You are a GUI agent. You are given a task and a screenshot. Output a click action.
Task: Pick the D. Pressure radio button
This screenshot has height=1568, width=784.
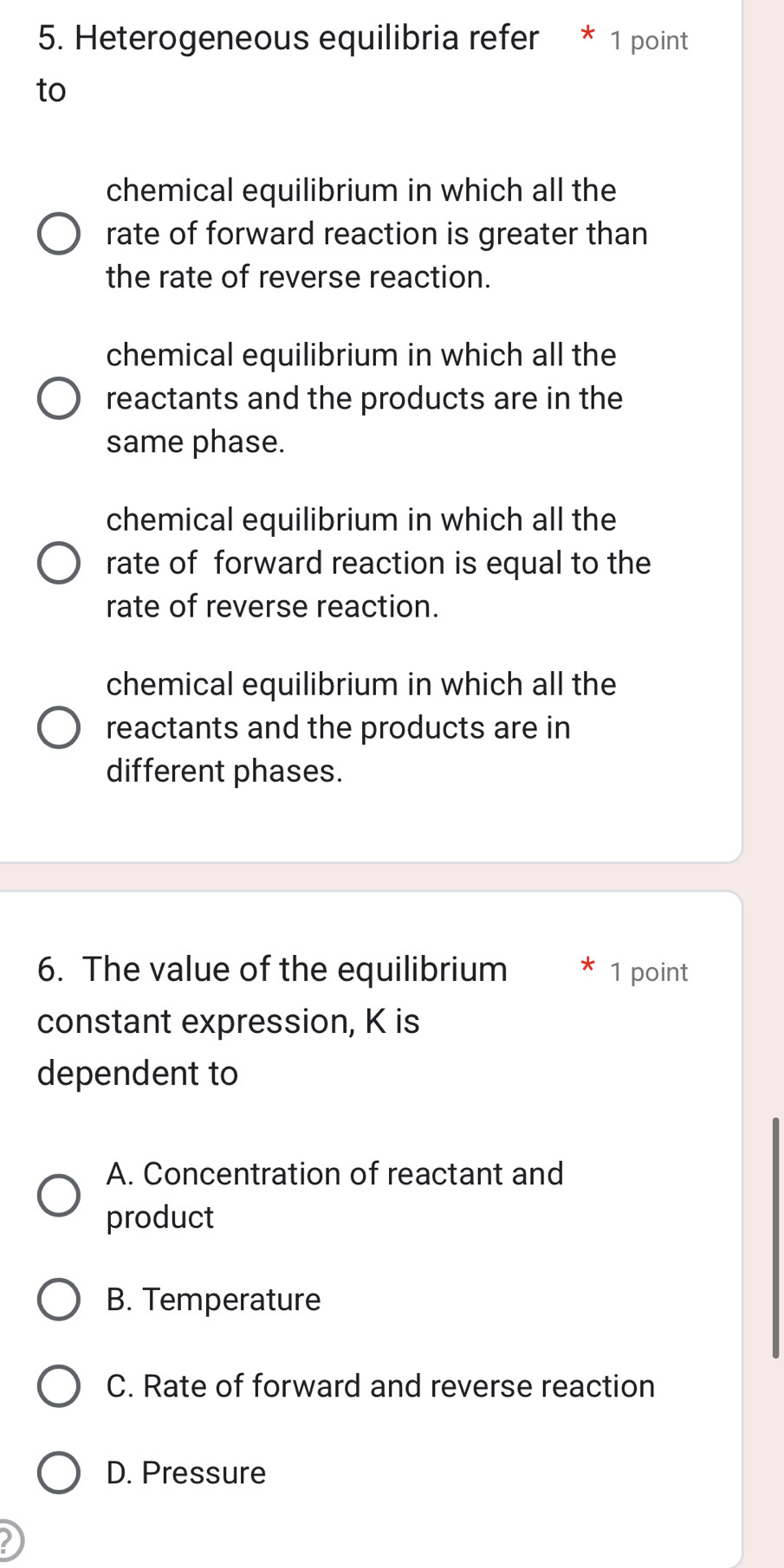point(59,1473)
